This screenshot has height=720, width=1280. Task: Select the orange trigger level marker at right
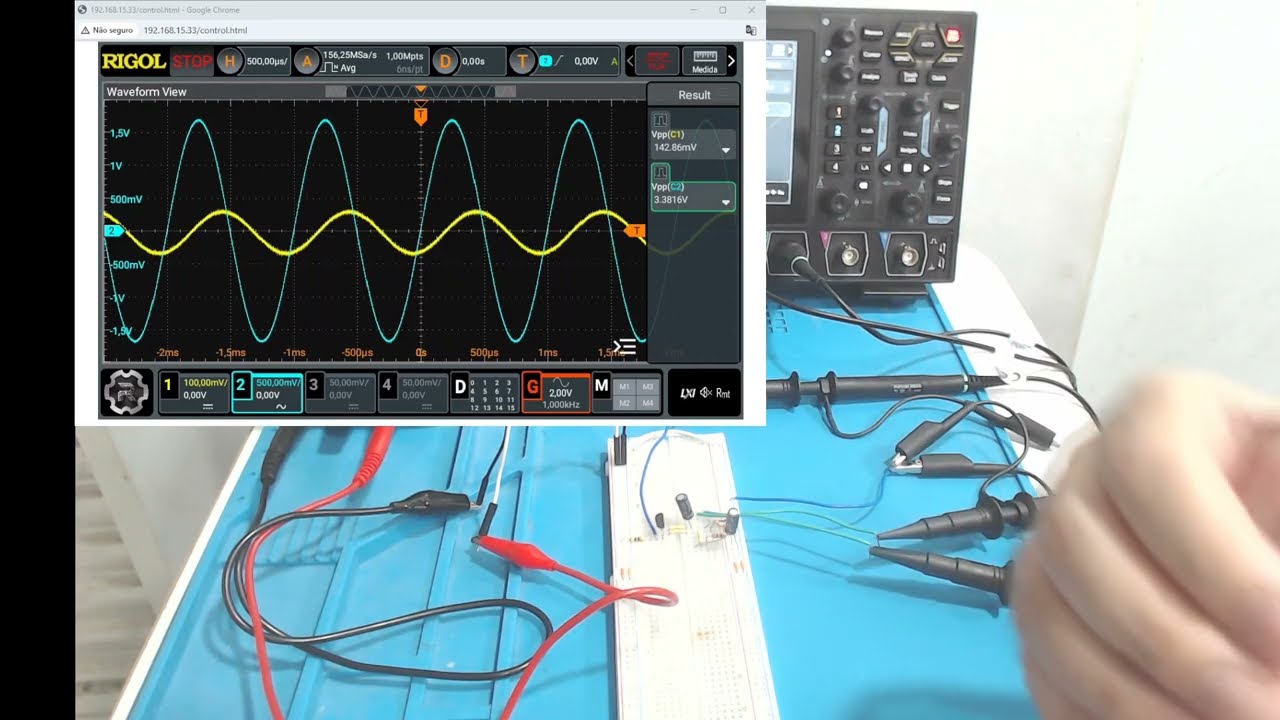pos(635,231)
